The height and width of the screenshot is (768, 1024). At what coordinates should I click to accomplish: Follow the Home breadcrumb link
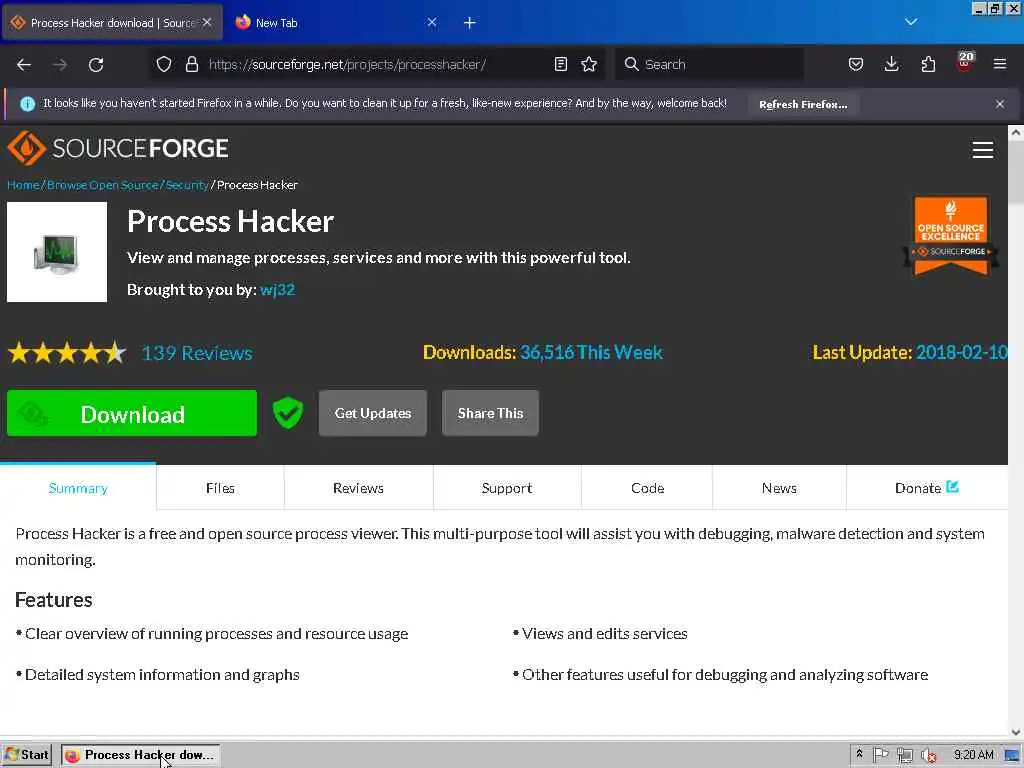coord(23,185)
